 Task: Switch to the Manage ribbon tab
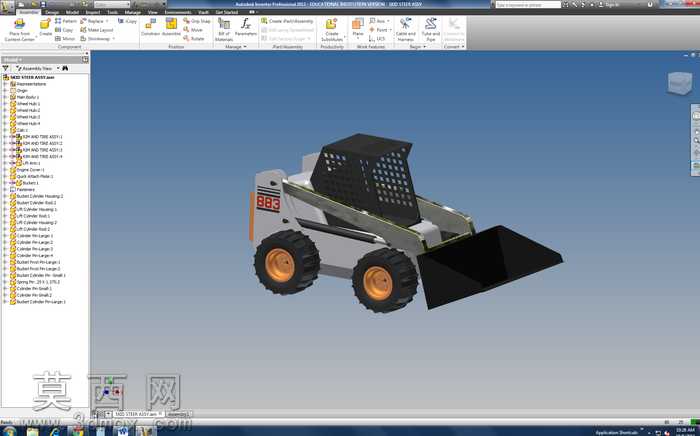pyautogui.click(x=133, y=12)
